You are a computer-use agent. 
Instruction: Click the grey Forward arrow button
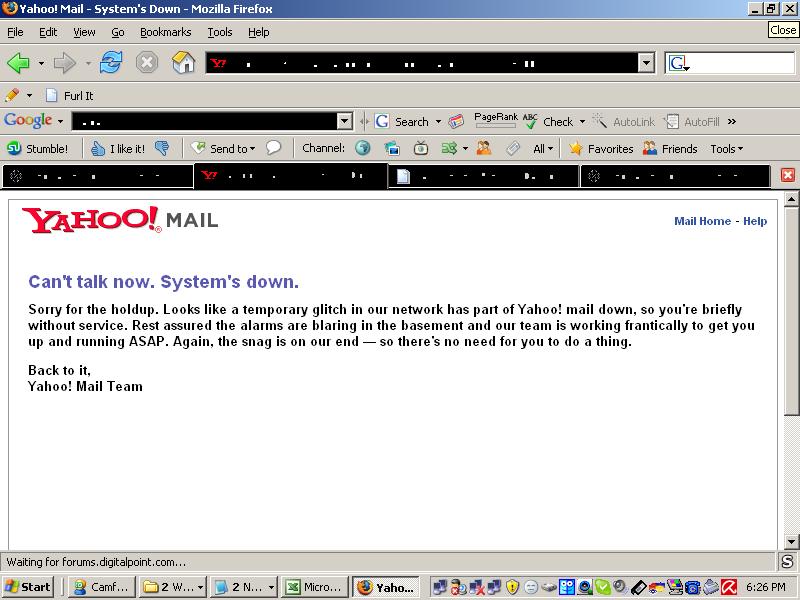64,63
